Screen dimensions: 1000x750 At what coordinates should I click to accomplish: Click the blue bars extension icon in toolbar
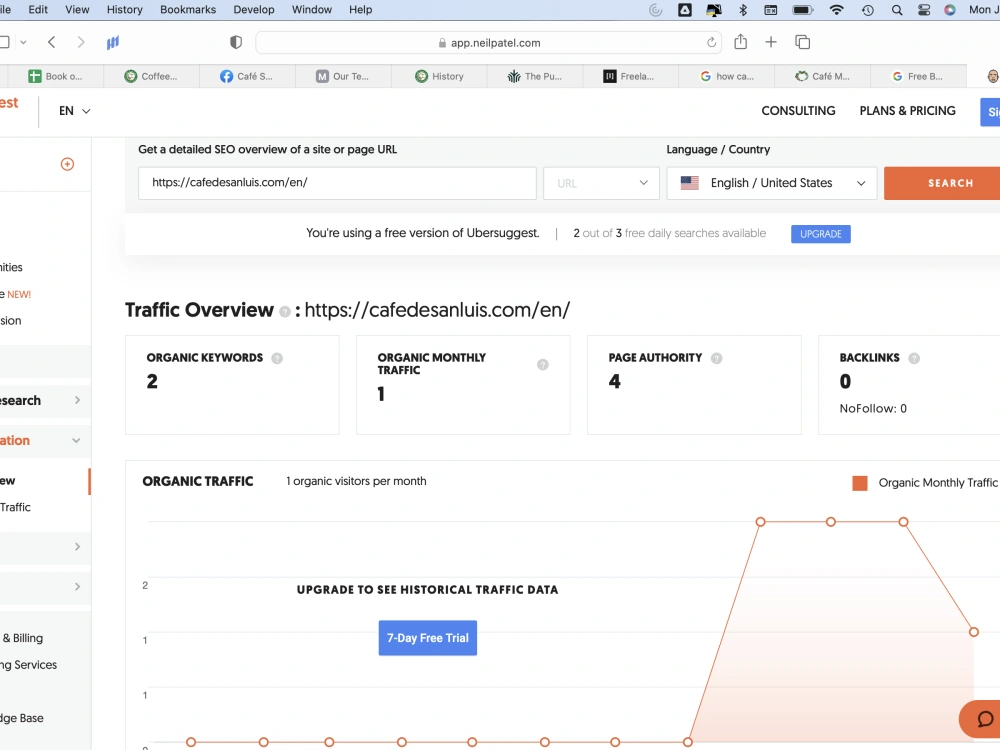[x=113, y=43]
